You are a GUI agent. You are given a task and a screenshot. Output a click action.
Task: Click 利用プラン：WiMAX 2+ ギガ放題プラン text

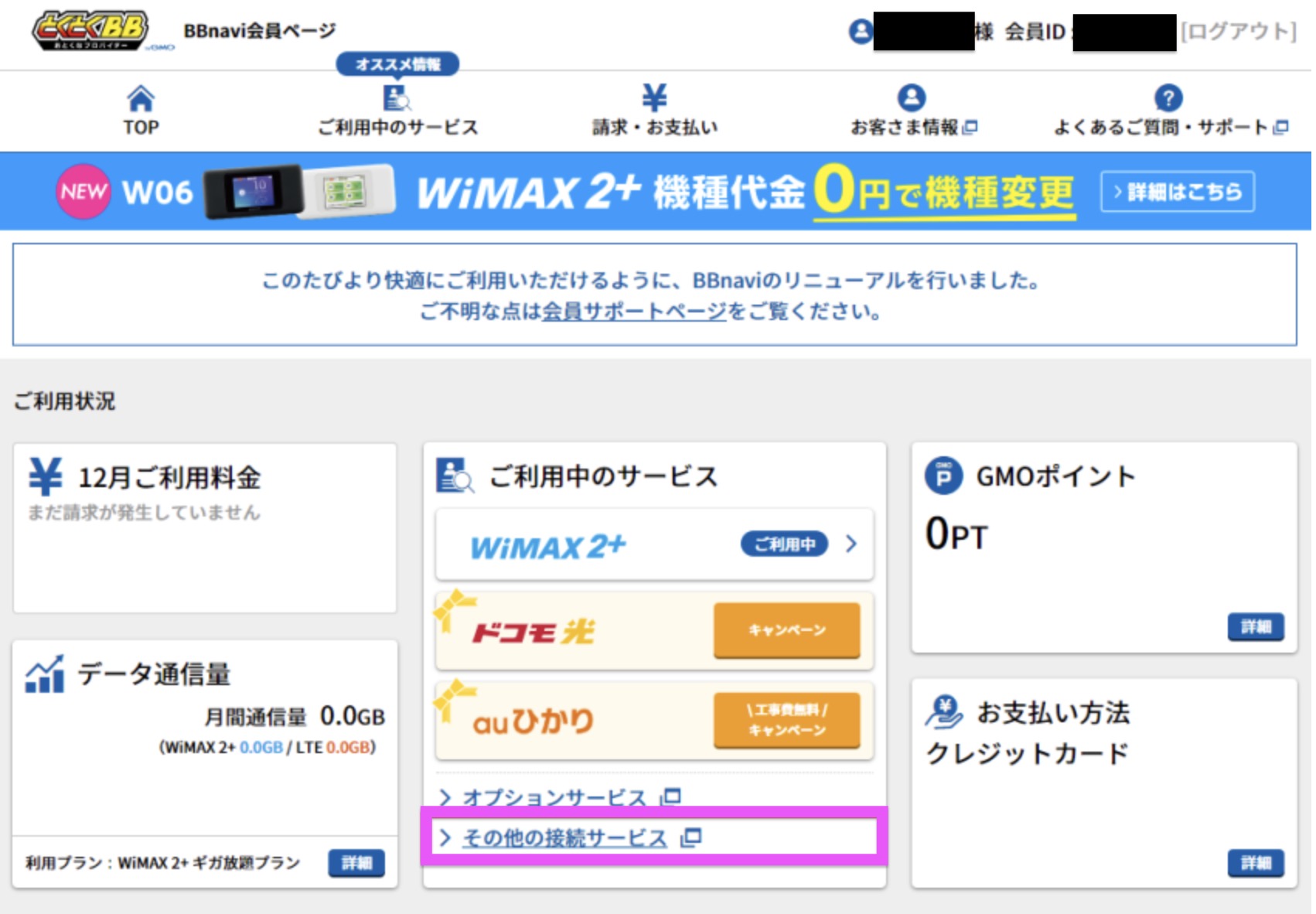click(x=162, y=863)
